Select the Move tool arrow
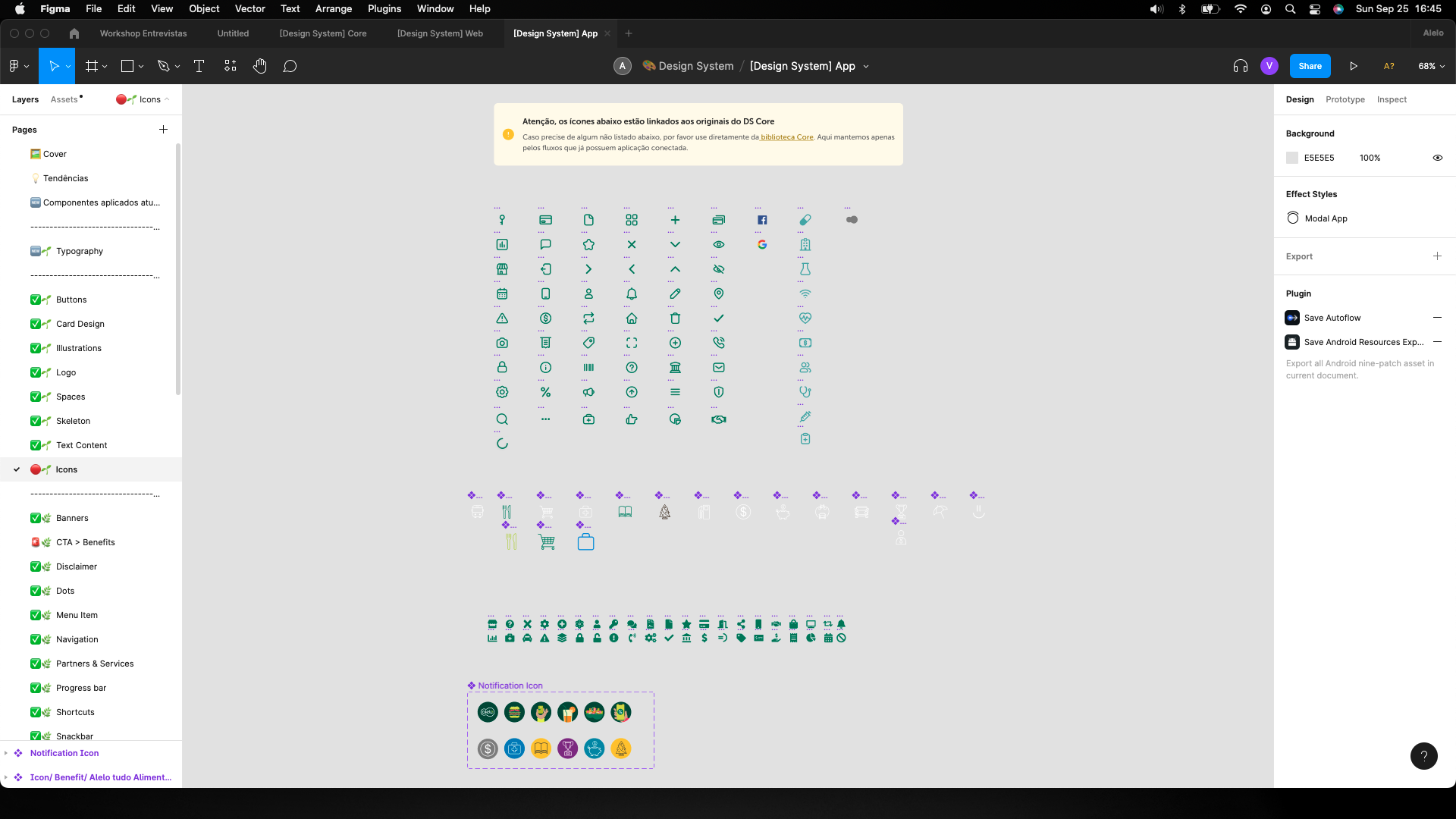Viewport: 1456px width, 819px height. click(x=54, y=66)
